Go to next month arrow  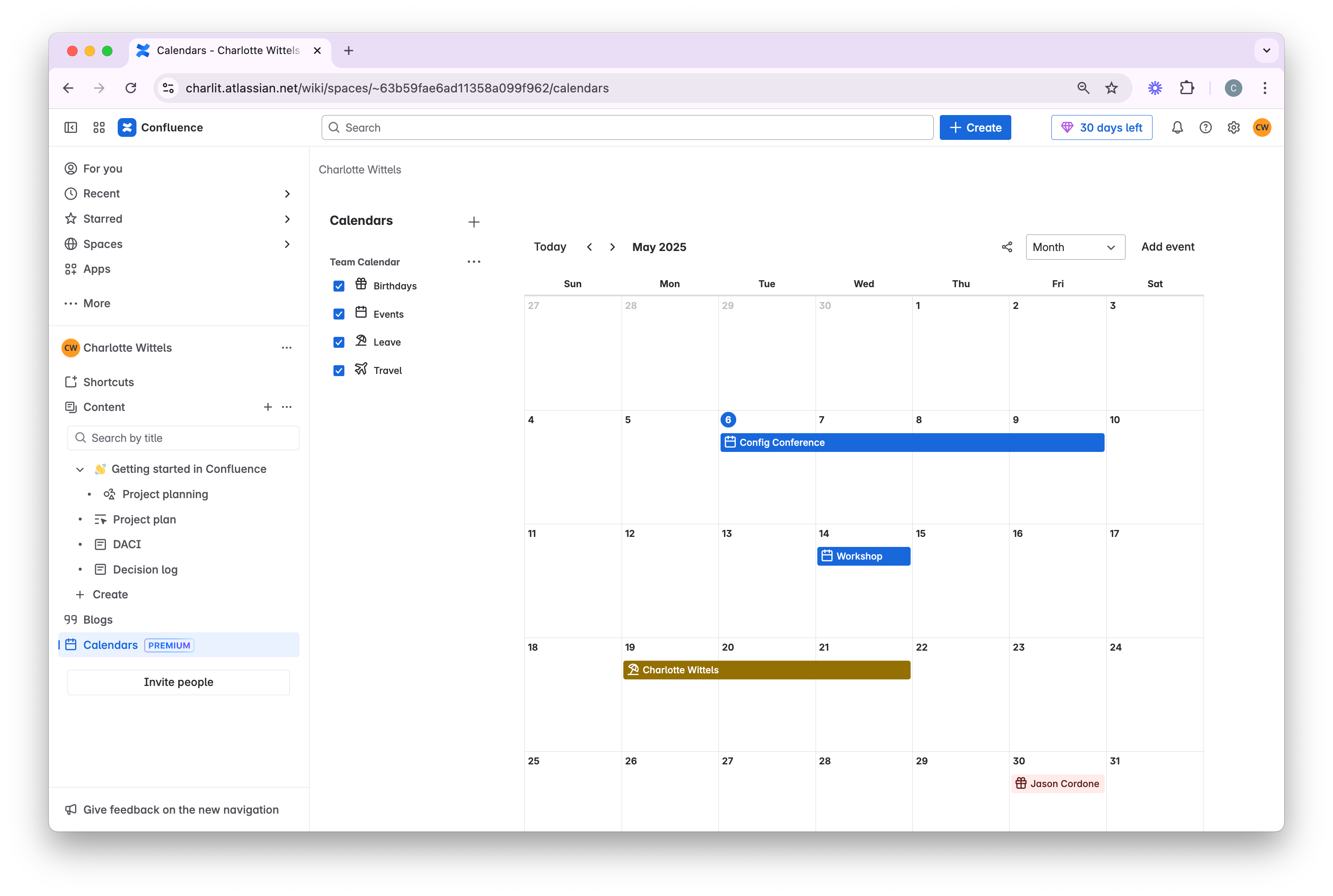pos(612,247)
